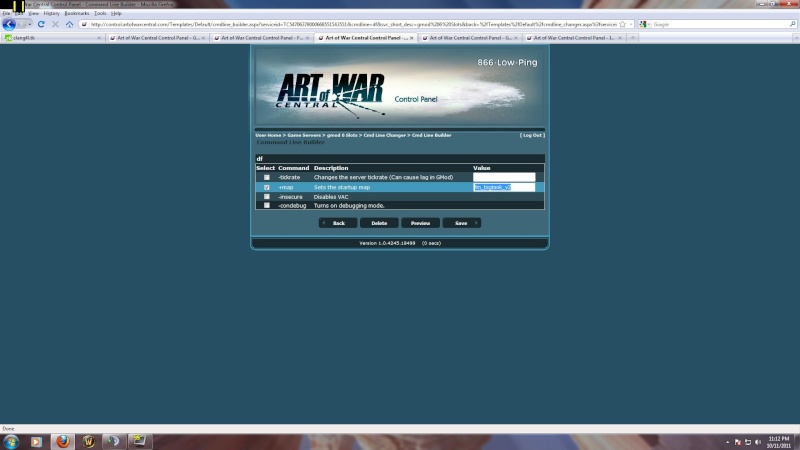
Task: Stop page loading with the X icon
Action: [x=55, y=24]
